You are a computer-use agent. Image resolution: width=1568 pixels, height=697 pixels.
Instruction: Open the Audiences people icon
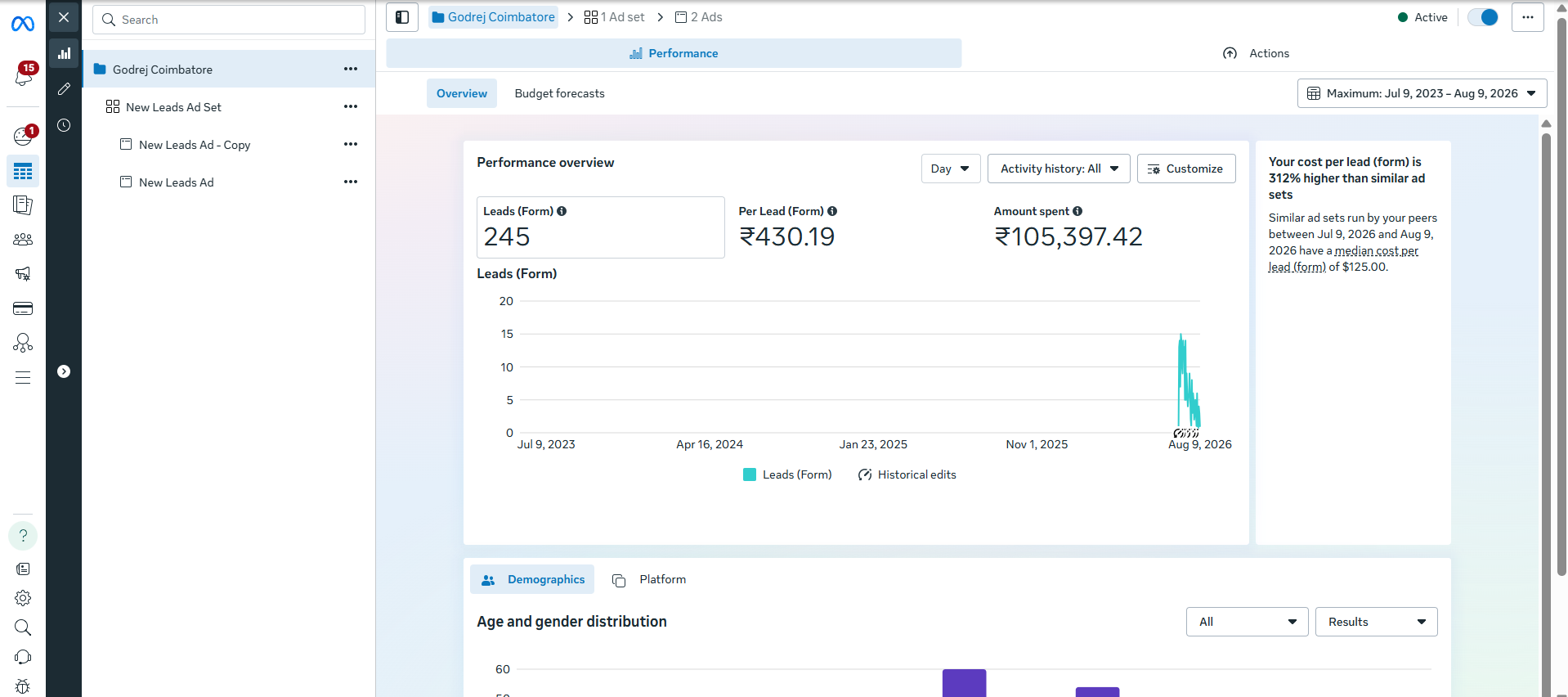coord(23,240)
